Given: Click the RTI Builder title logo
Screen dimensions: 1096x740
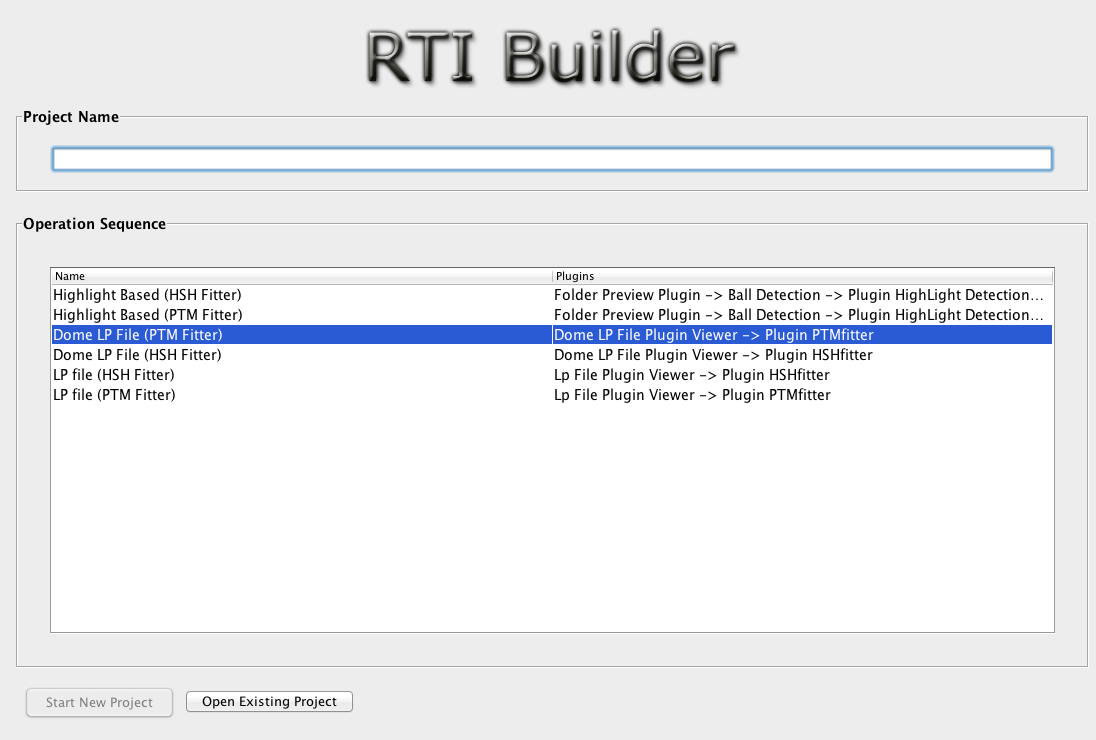Looking at the screenshot, I should pos(550,57).
